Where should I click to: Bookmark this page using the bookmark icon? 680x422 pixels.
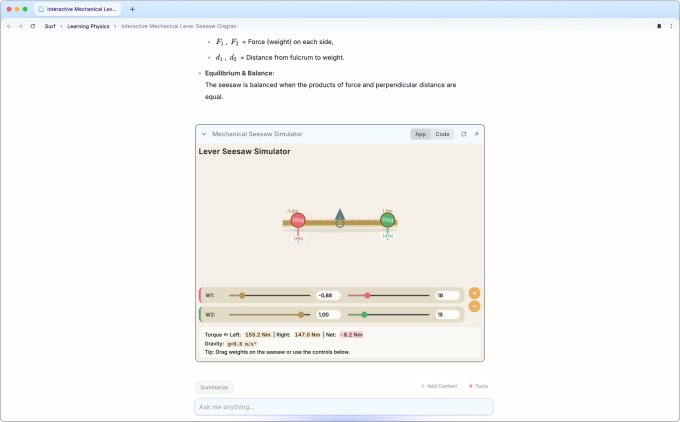[658, 26]
